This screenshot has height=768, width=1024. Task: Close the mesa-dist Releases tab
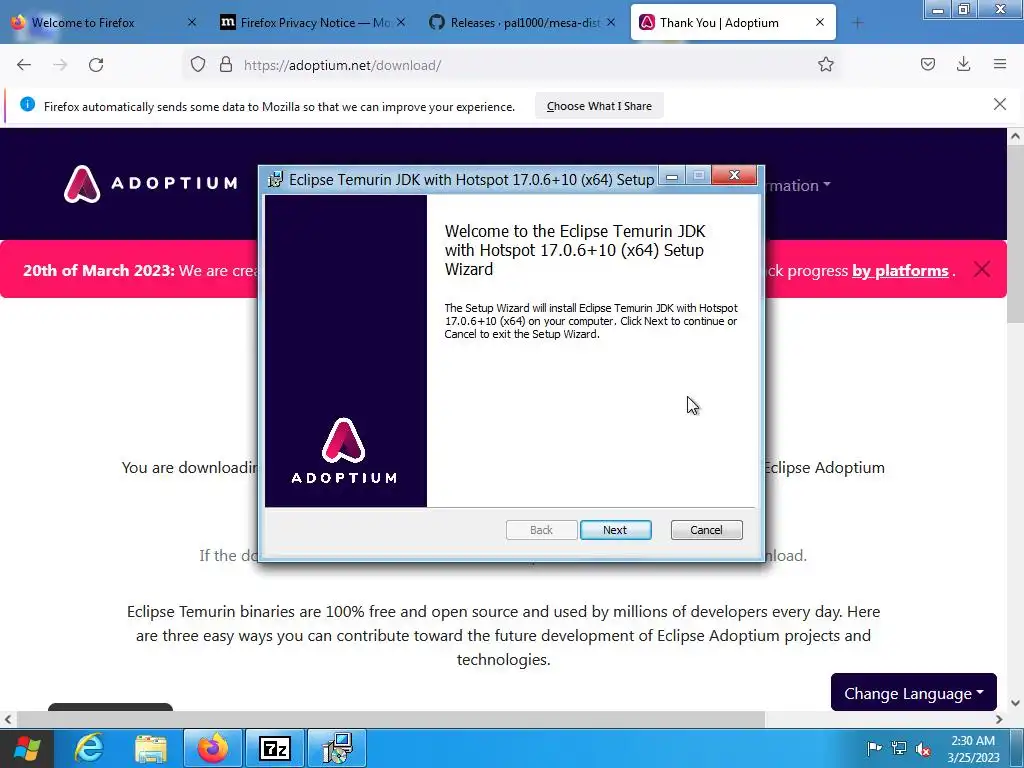coord(611,23)
